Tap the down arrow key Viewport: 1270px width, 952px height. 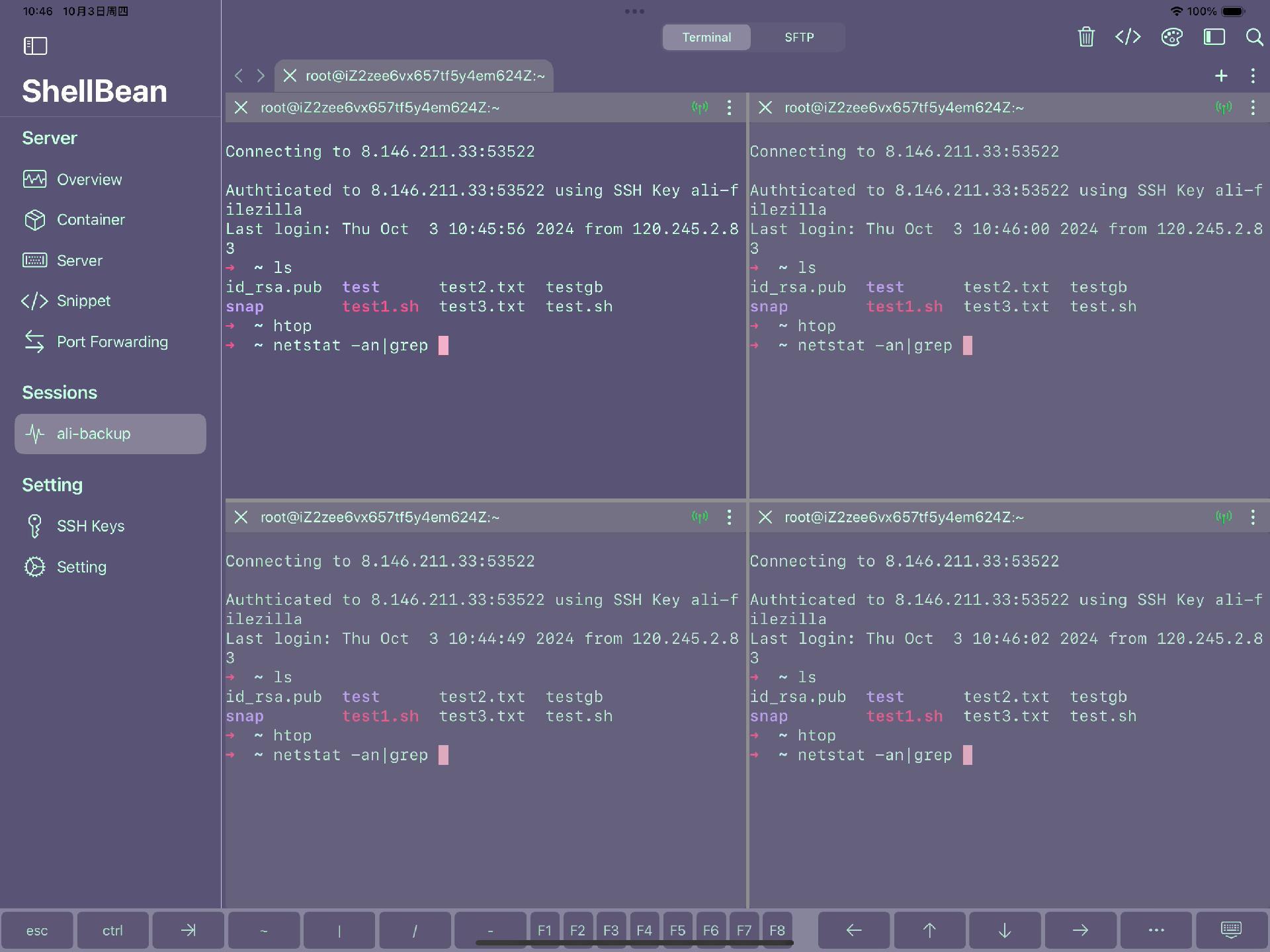1005,930
